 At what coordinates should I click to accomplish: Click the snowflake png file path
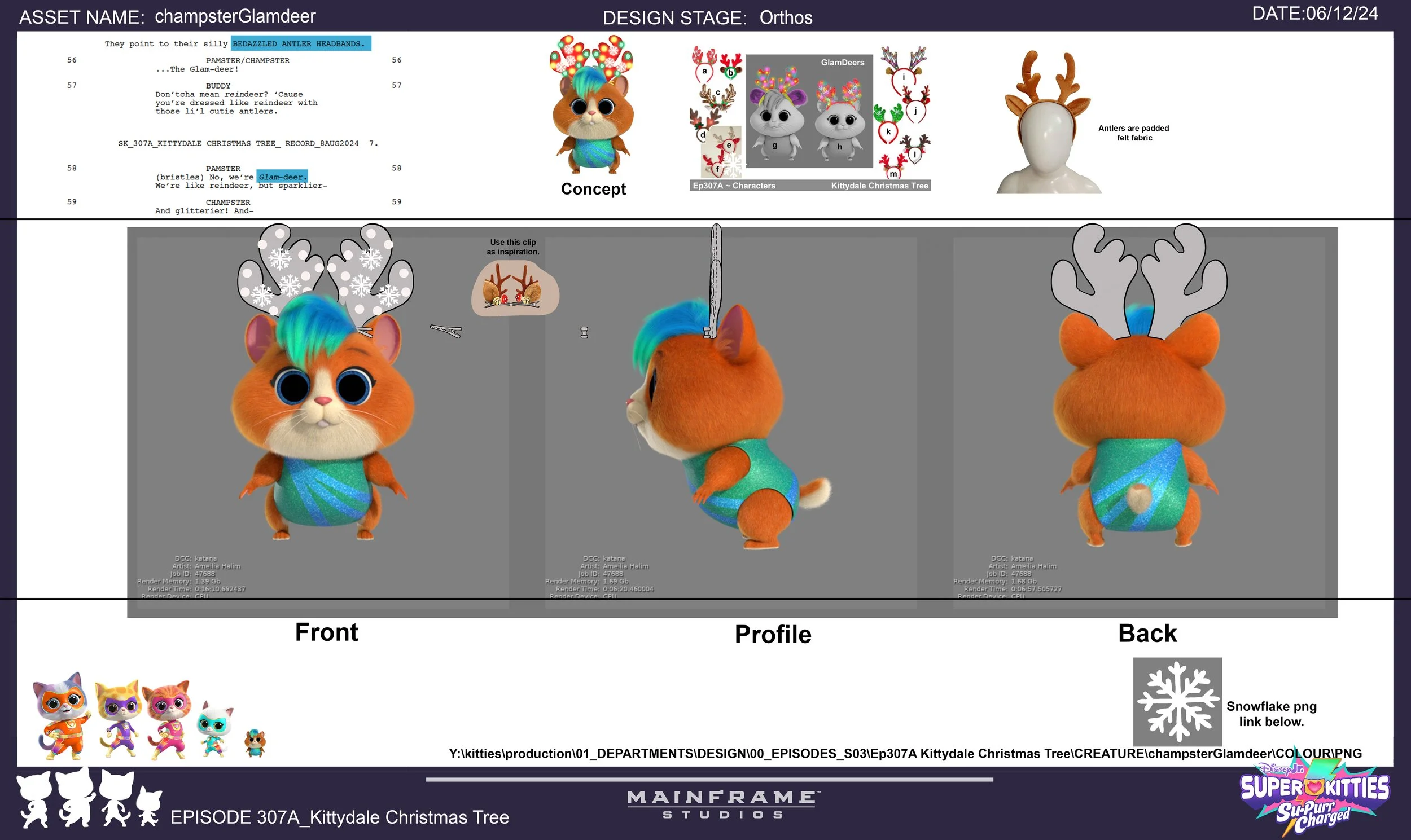tap(905, 753)
